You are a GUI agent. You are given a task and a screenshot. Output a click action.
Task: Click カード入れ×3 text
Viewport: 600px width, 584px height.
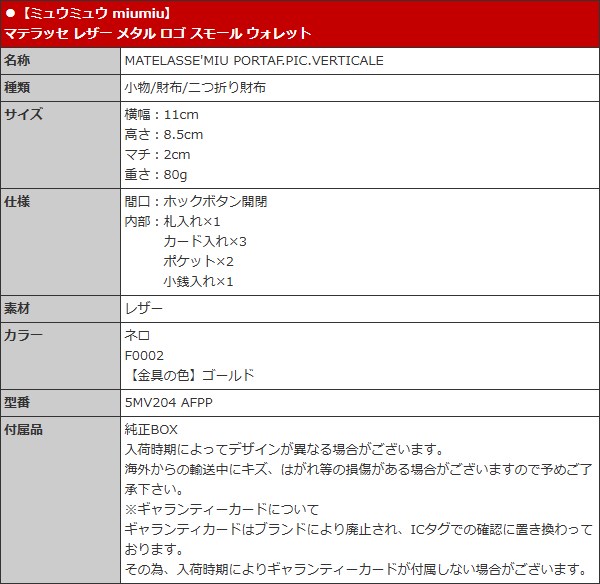(205, 241)
